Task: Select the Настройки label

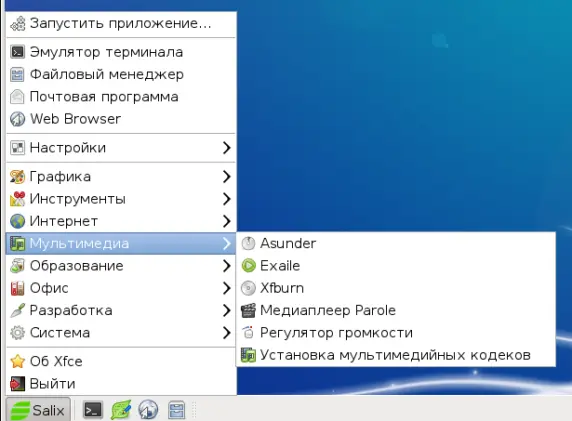Action: 68,148
